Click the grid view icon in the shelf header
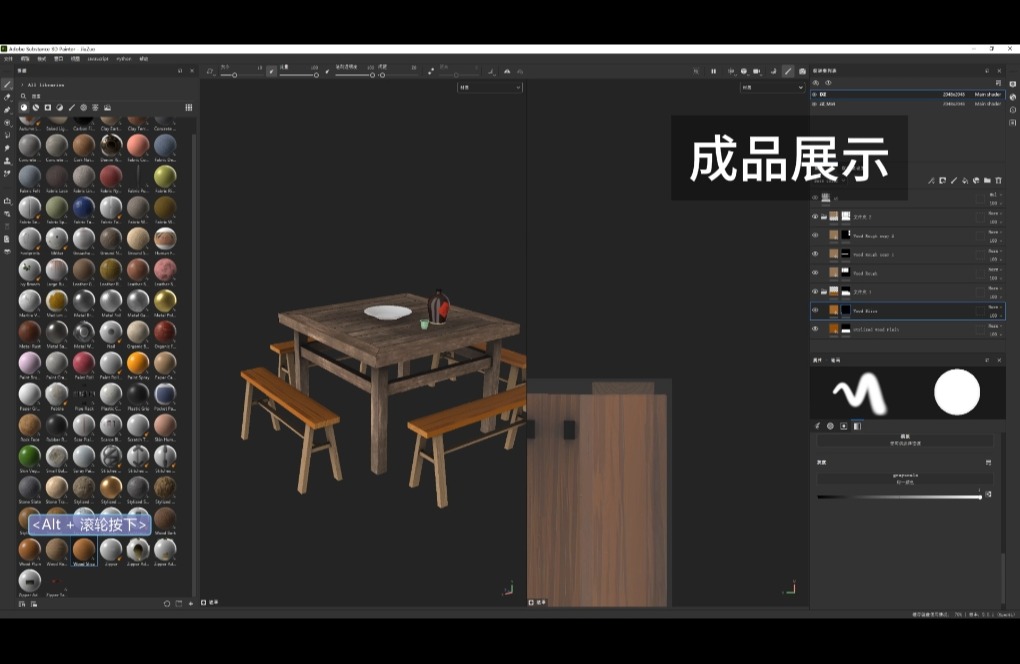 188,107
